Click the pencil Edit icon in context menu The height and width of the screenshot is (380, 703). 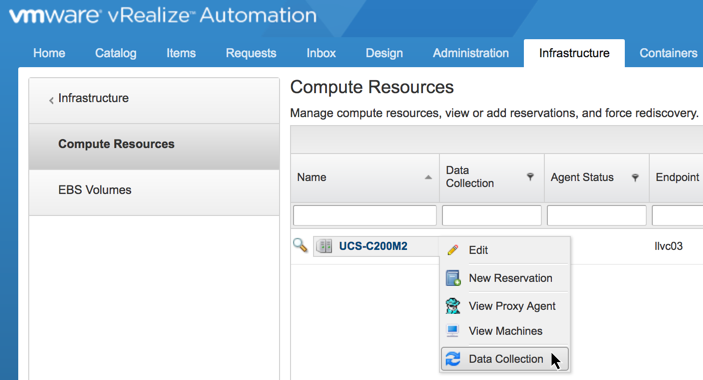[x=453, y=250]
